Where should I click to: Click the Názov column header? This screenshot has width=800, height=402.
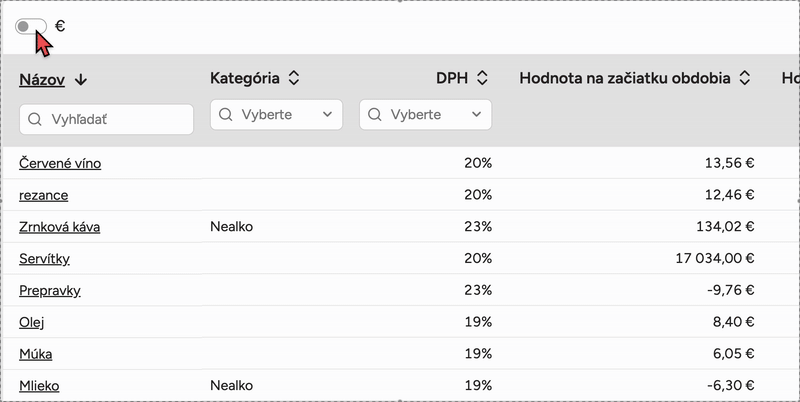coord(42,79)
